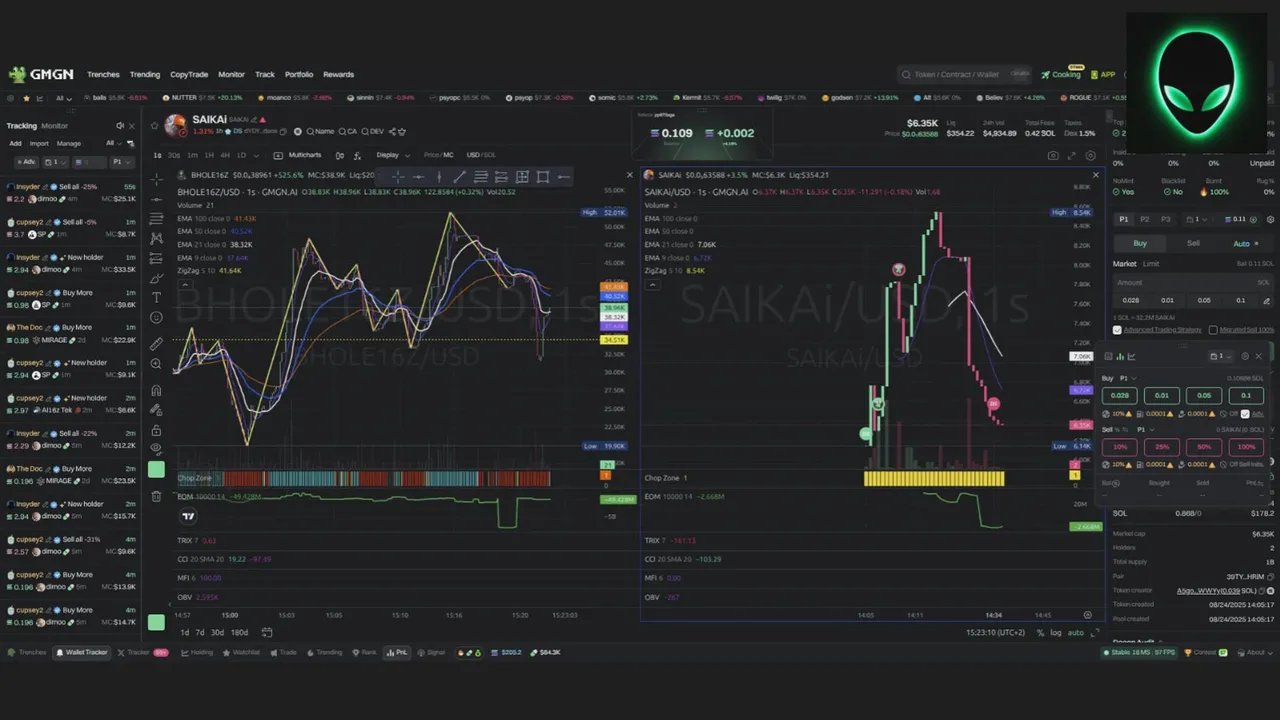The height and width of the screenshot is (720, 1280).
Task: Close the SAIKAI chart pane
Action: (x=1095, y=175)
